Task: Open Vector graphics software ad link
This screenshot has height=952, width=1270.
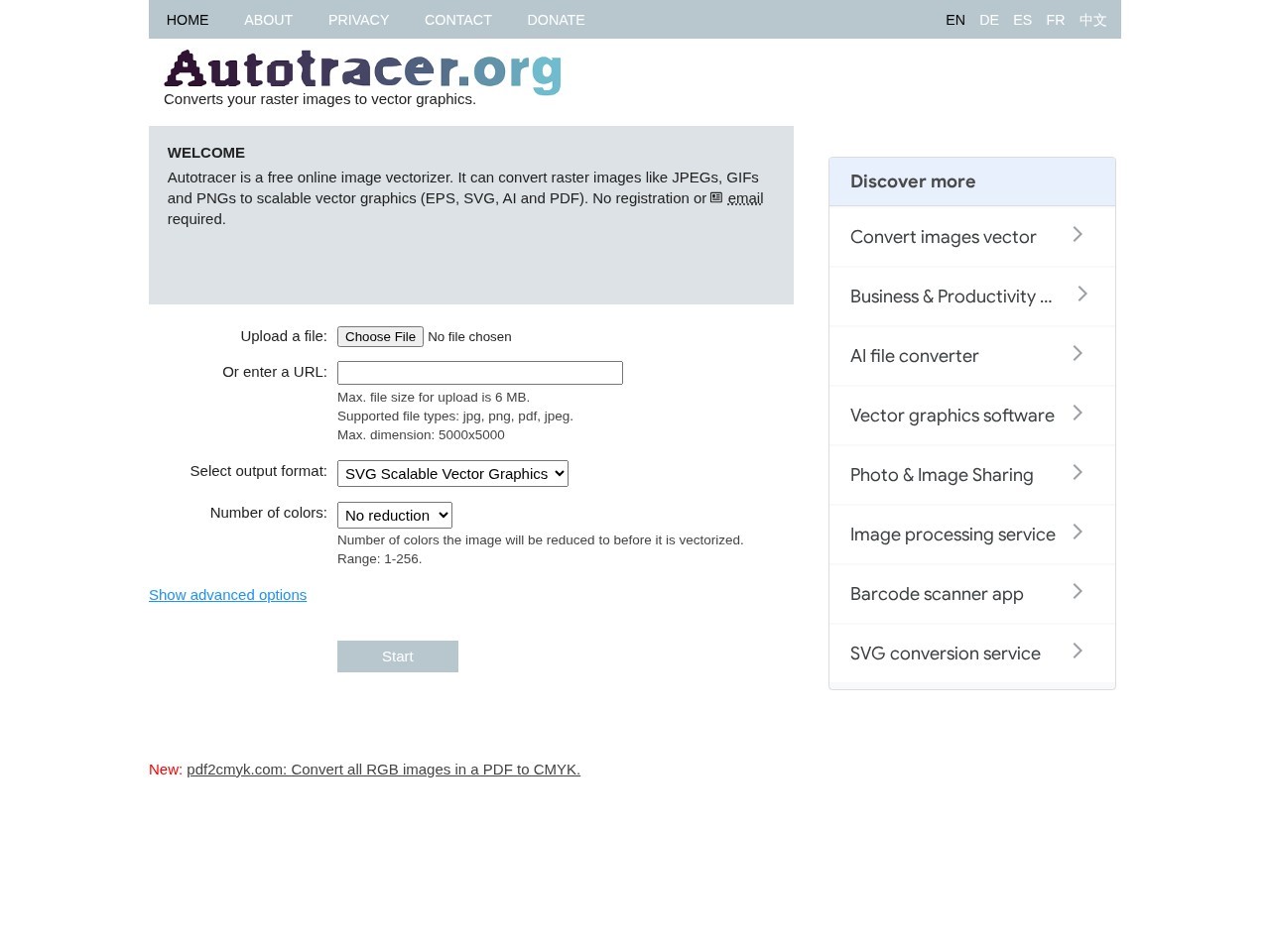Action: point(972,416)
